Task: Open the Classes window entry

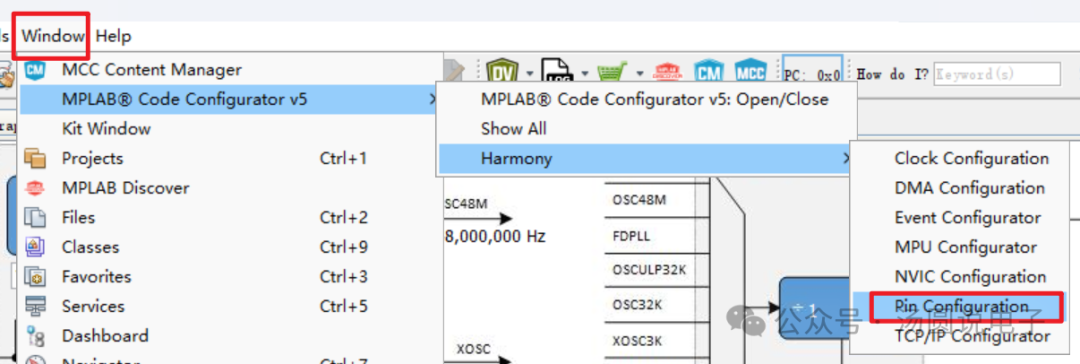Action: (x=90, y=247)
